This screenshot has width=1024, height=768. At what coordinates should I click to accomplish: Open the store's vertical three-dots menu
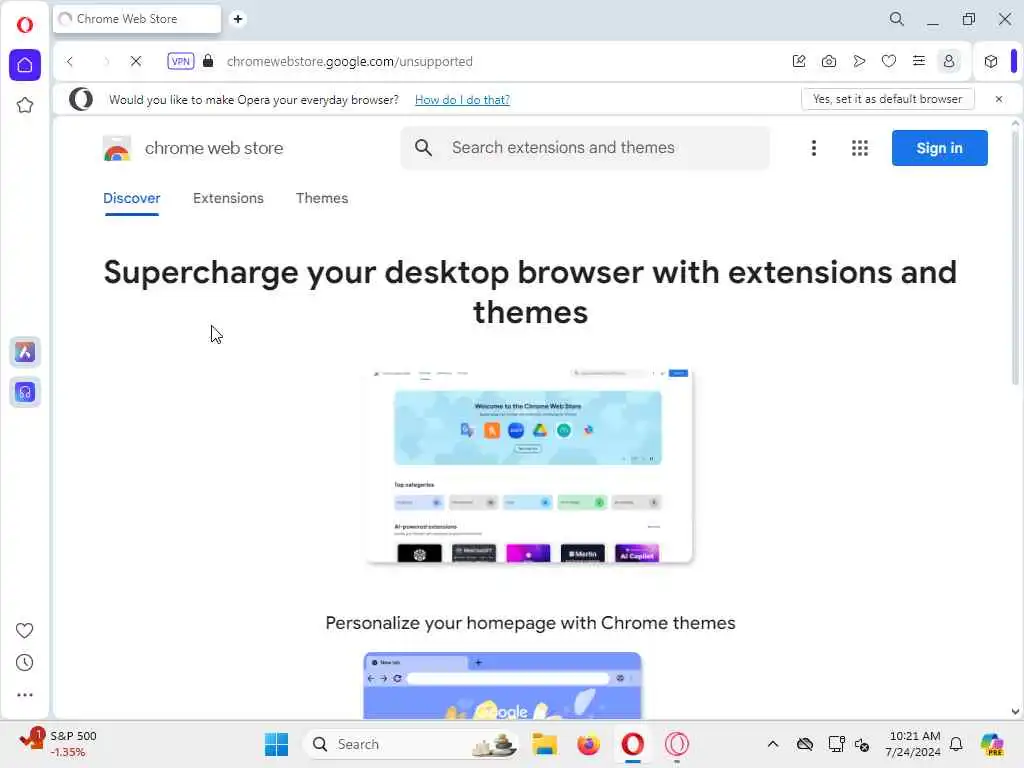click(814, 148)
